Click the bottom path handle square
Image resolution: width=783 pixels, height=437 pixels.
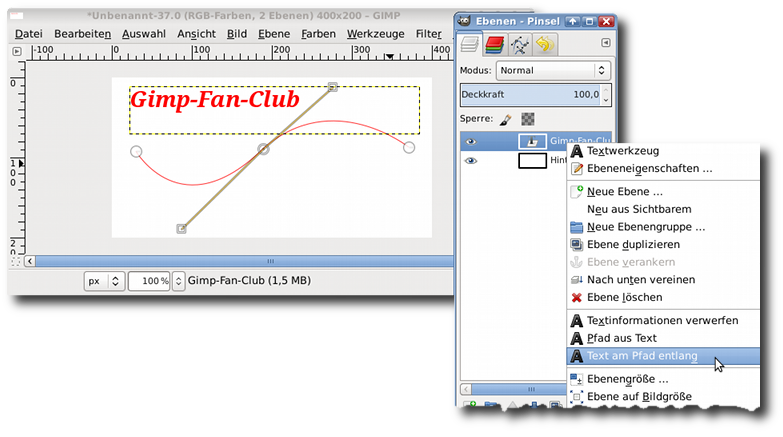[x=181, y=229]
